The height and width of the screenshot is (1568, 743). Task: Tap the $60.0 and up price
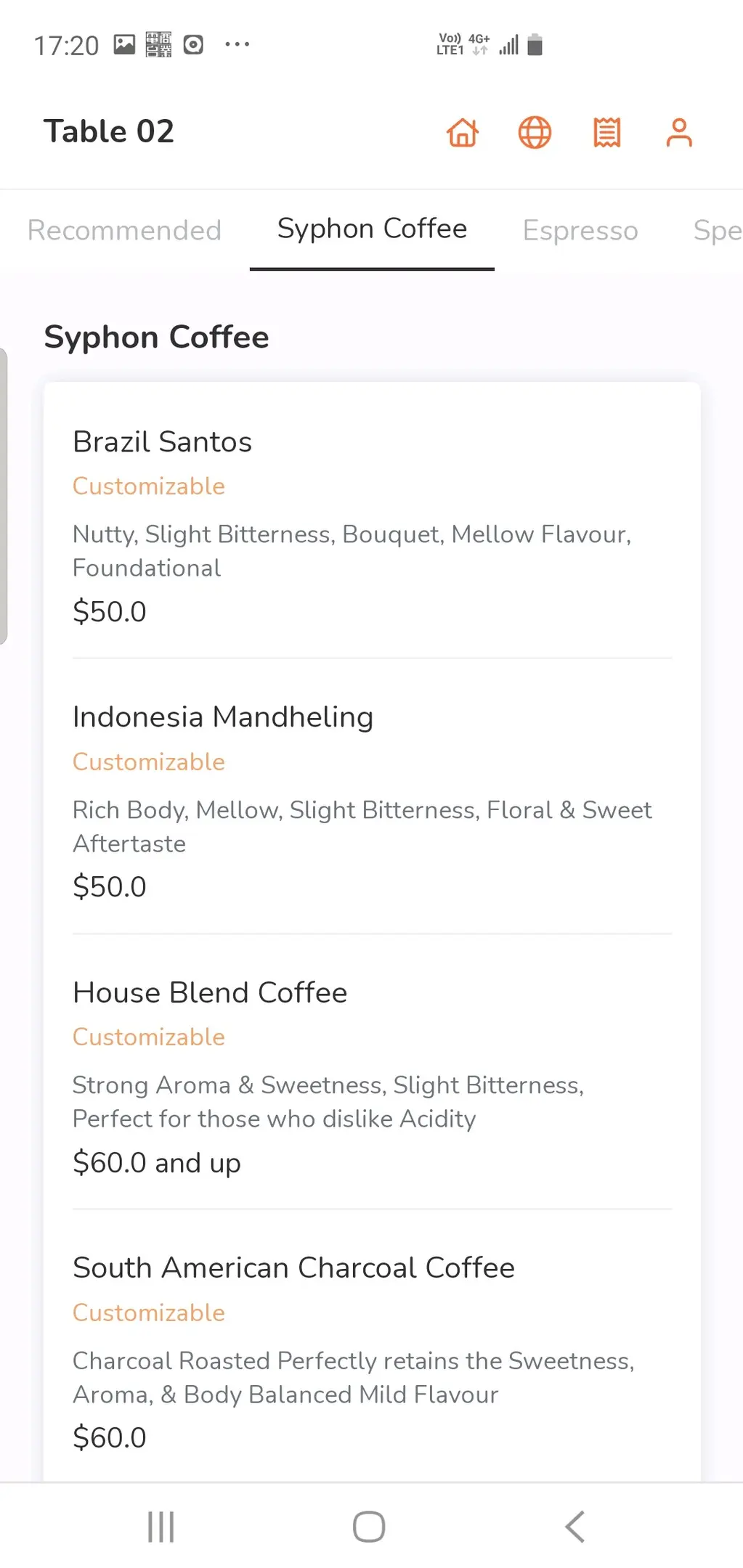[x=157, y=1163]
